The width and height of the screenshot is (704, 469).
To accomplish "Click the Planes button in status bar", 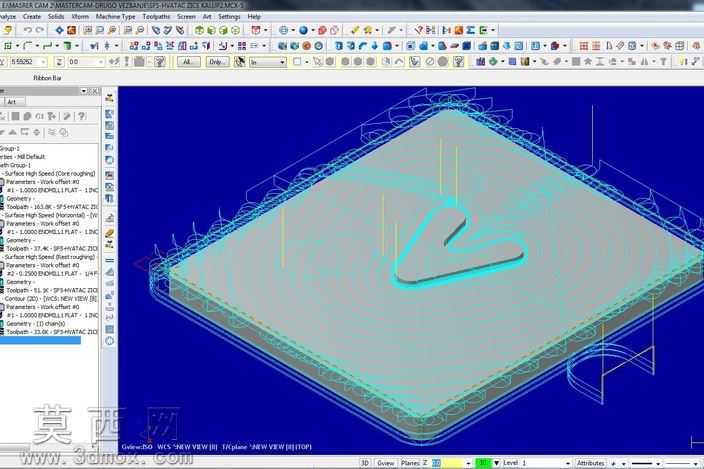I will (409, 463).
